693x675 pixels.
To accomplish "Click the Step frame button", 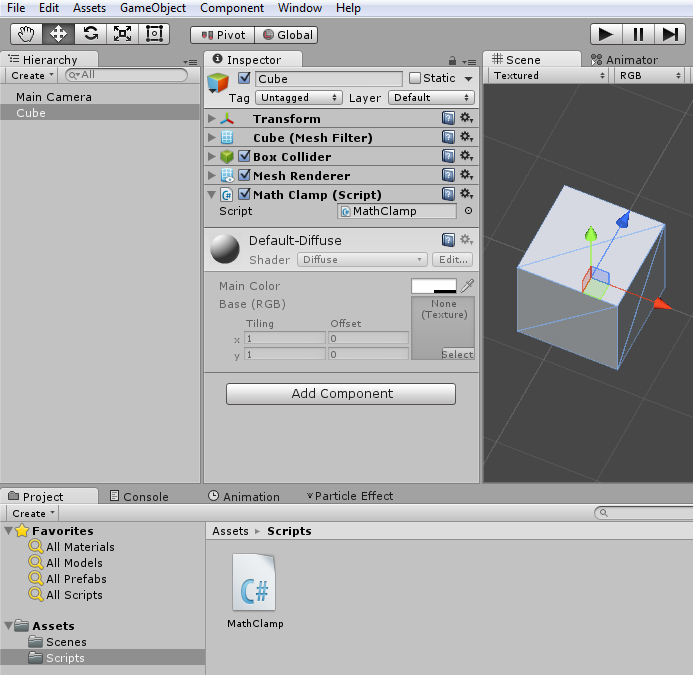I will (670, 34).
